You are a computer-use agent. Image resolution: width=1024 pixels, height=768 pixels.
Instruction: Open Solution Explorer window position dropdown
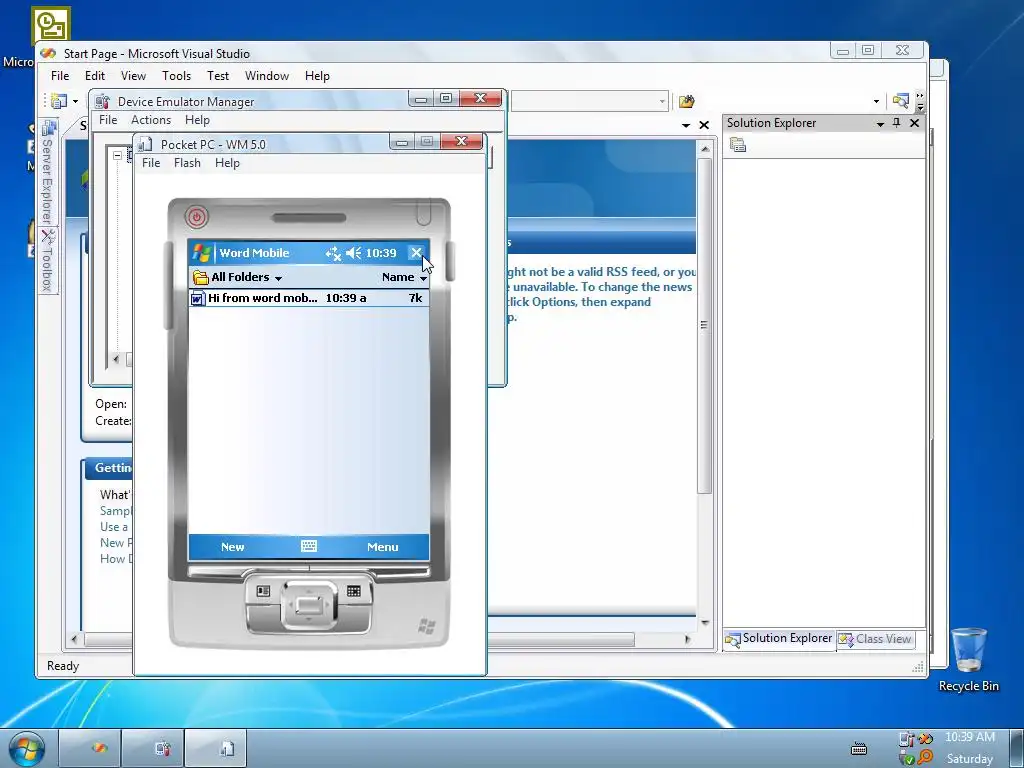[x=880, y=123]
